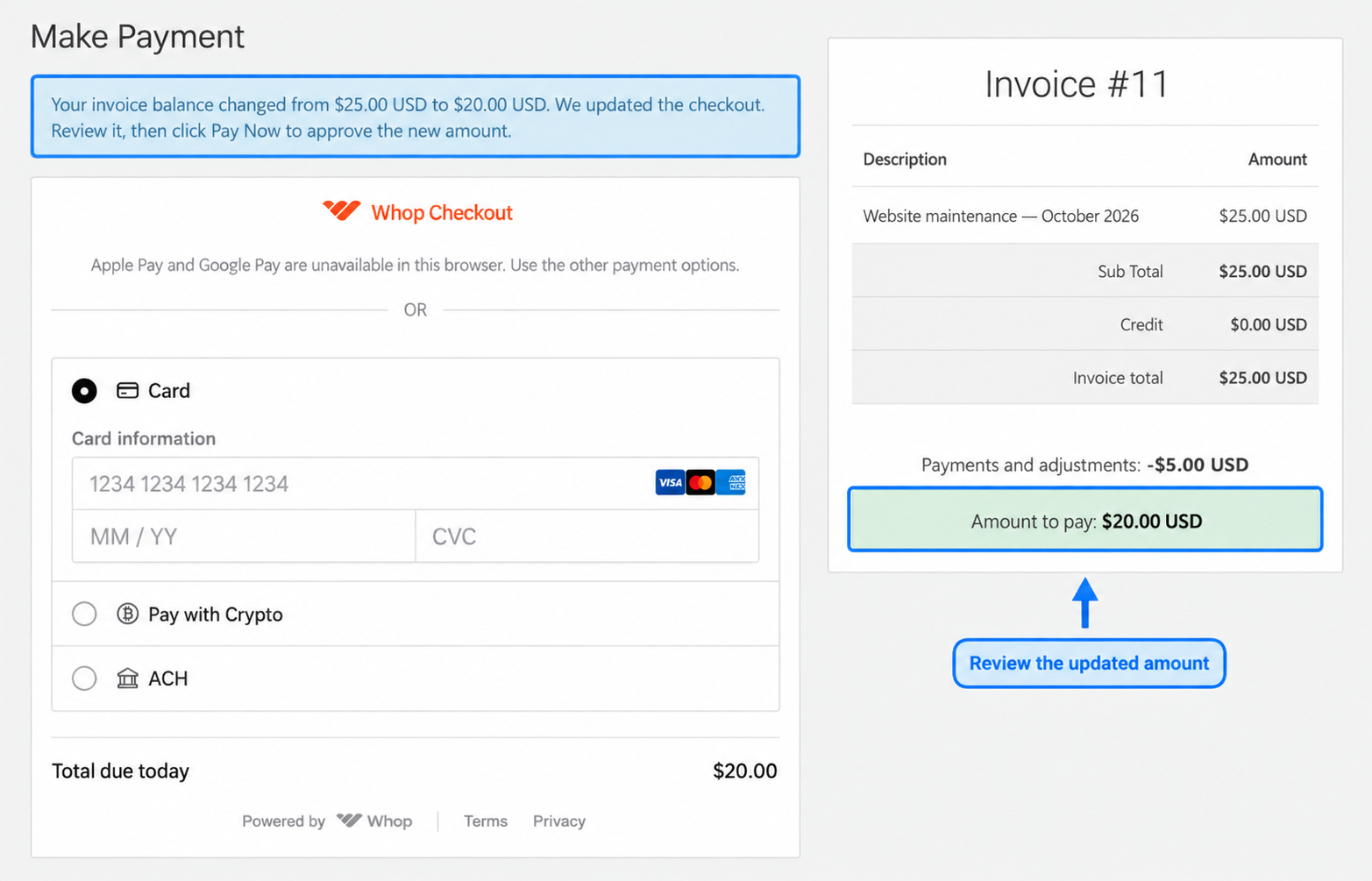Click the MM / YY expiry field
The width and height of the screenshot is (1372, 881).
tap(244, 536)
